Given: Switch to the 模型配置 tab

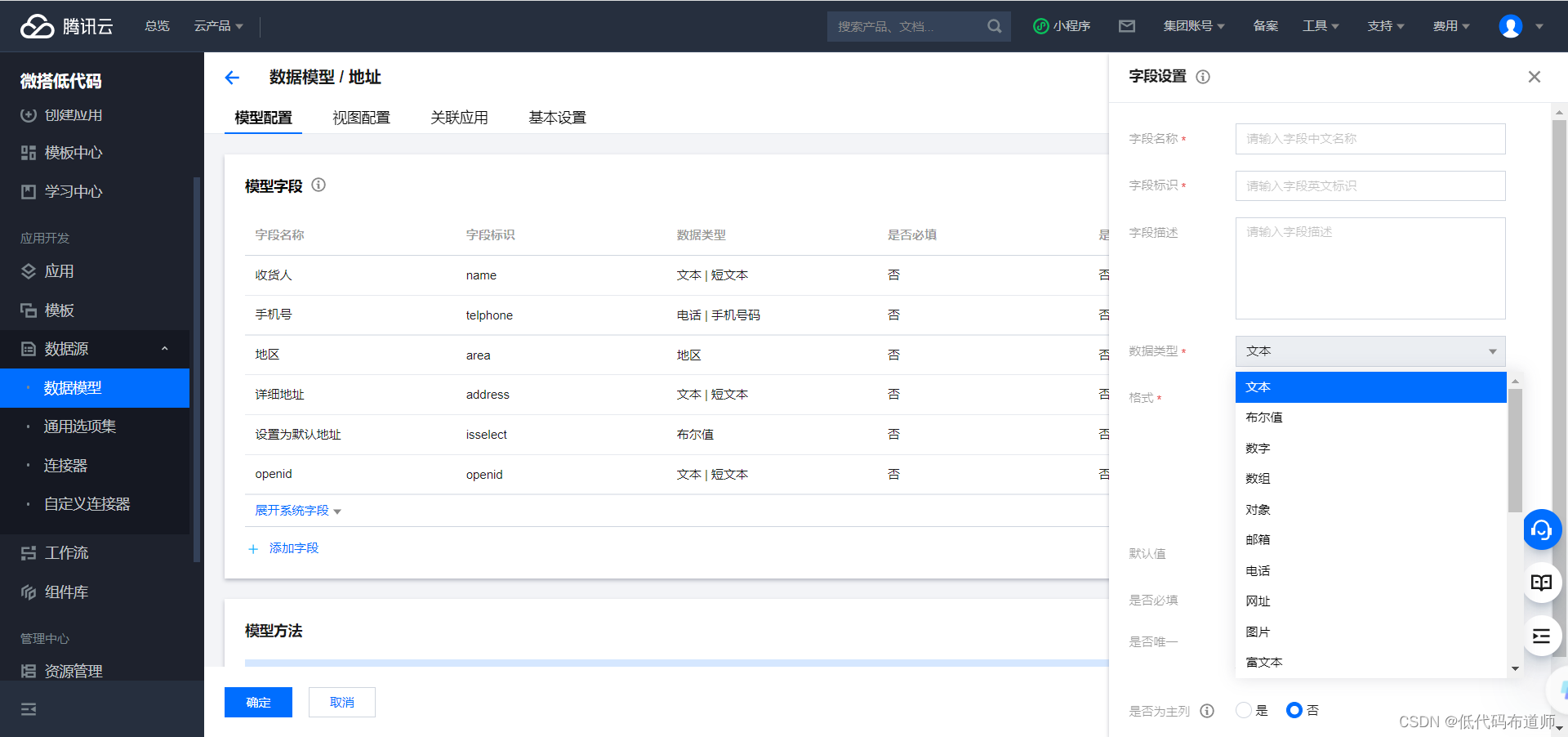Looking at the screenshot, I should coord(263,118).
